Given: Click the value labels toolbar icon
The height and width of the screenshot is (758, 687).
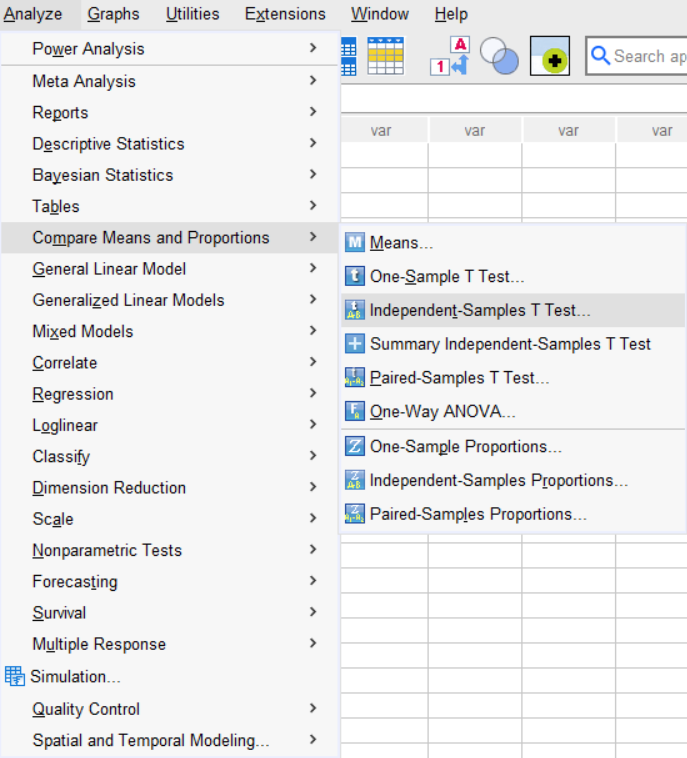Looking at the screenshot, I should 451,56.
